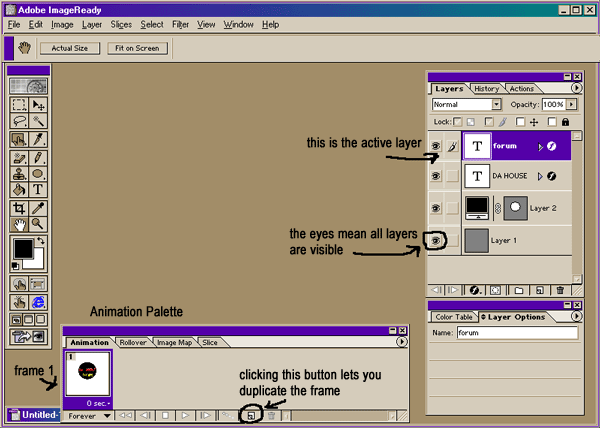Screen dimensions: 600x428
Task: Select the Type tool in the toolbox
Action: pos(38,189)
